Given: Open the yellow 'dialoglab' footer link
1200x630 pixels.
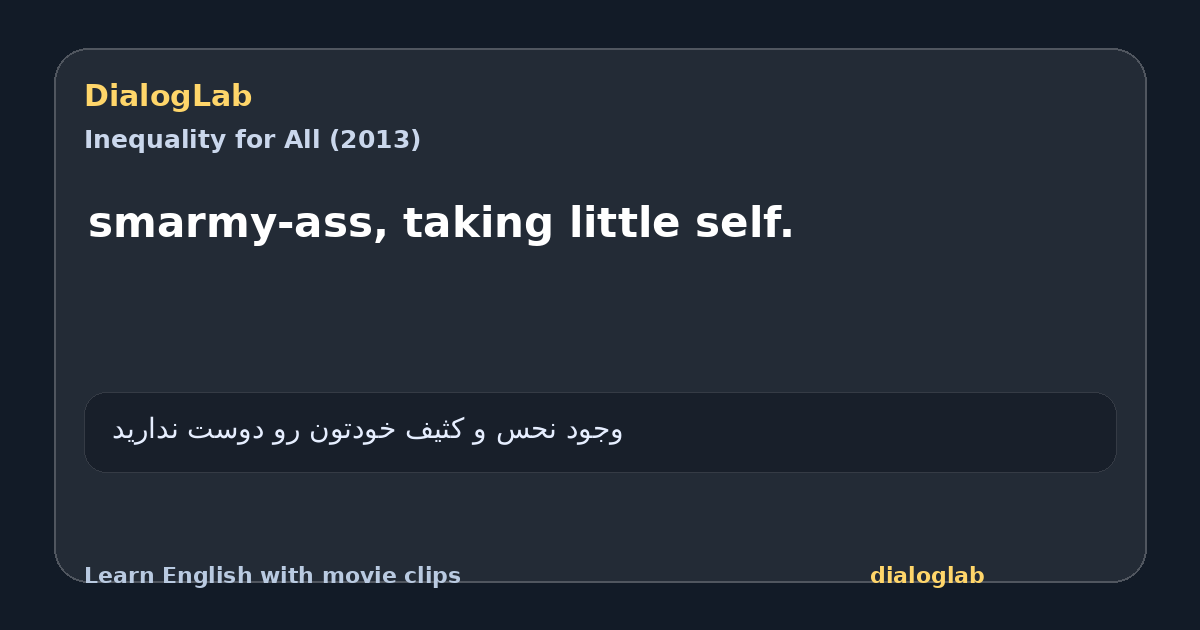Looking at the screenshot, I should pos(927,576).
